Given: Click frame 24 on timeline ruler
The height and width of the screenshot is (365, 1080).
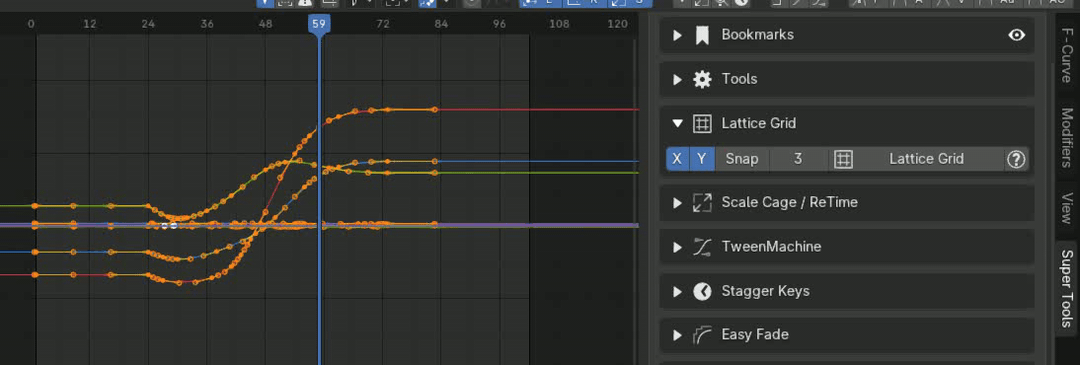Looking at the screenshot, I should pyautogui.click(x=148, y=24).
